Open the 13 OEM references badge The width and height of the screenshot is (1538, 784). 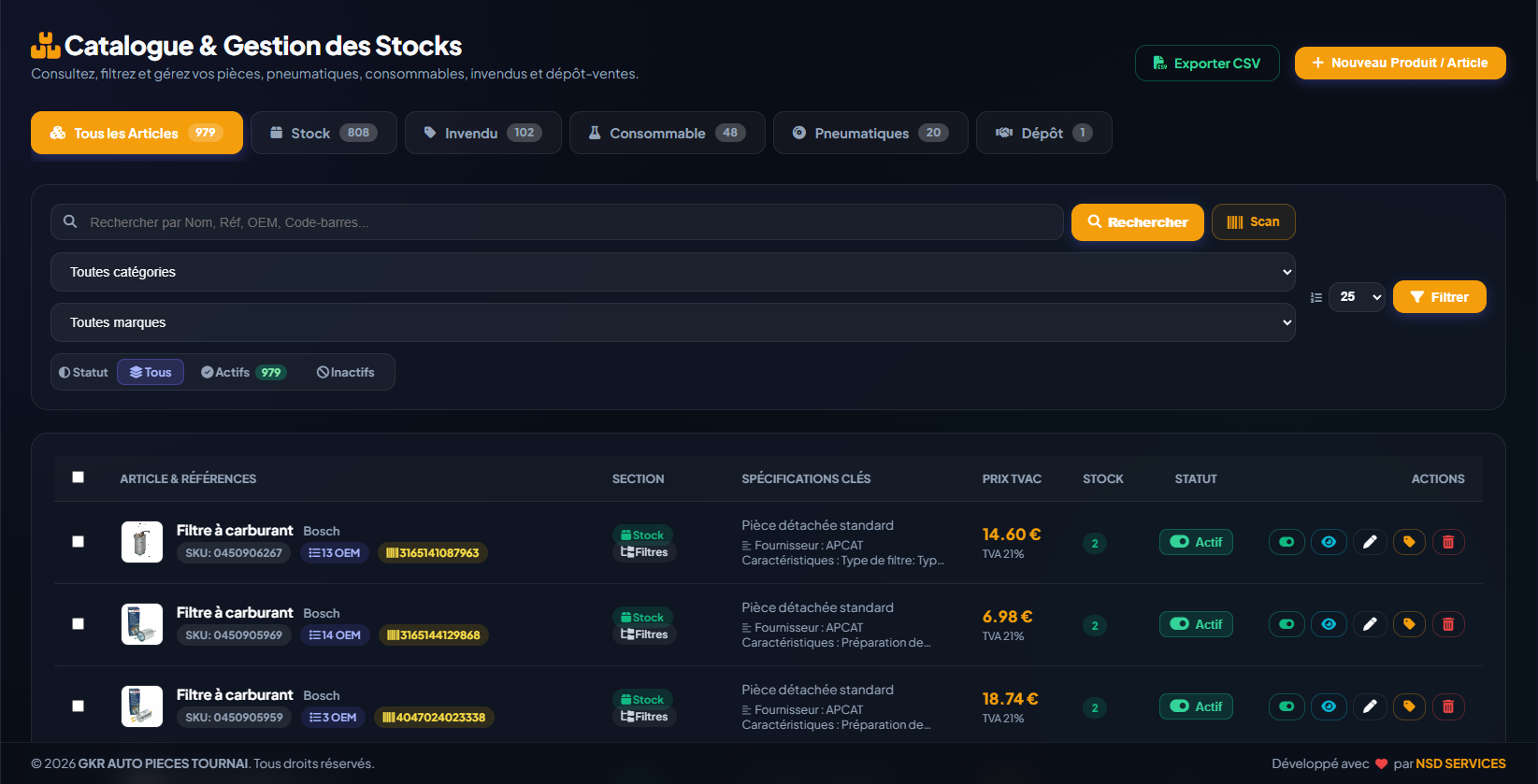(335, 553)
